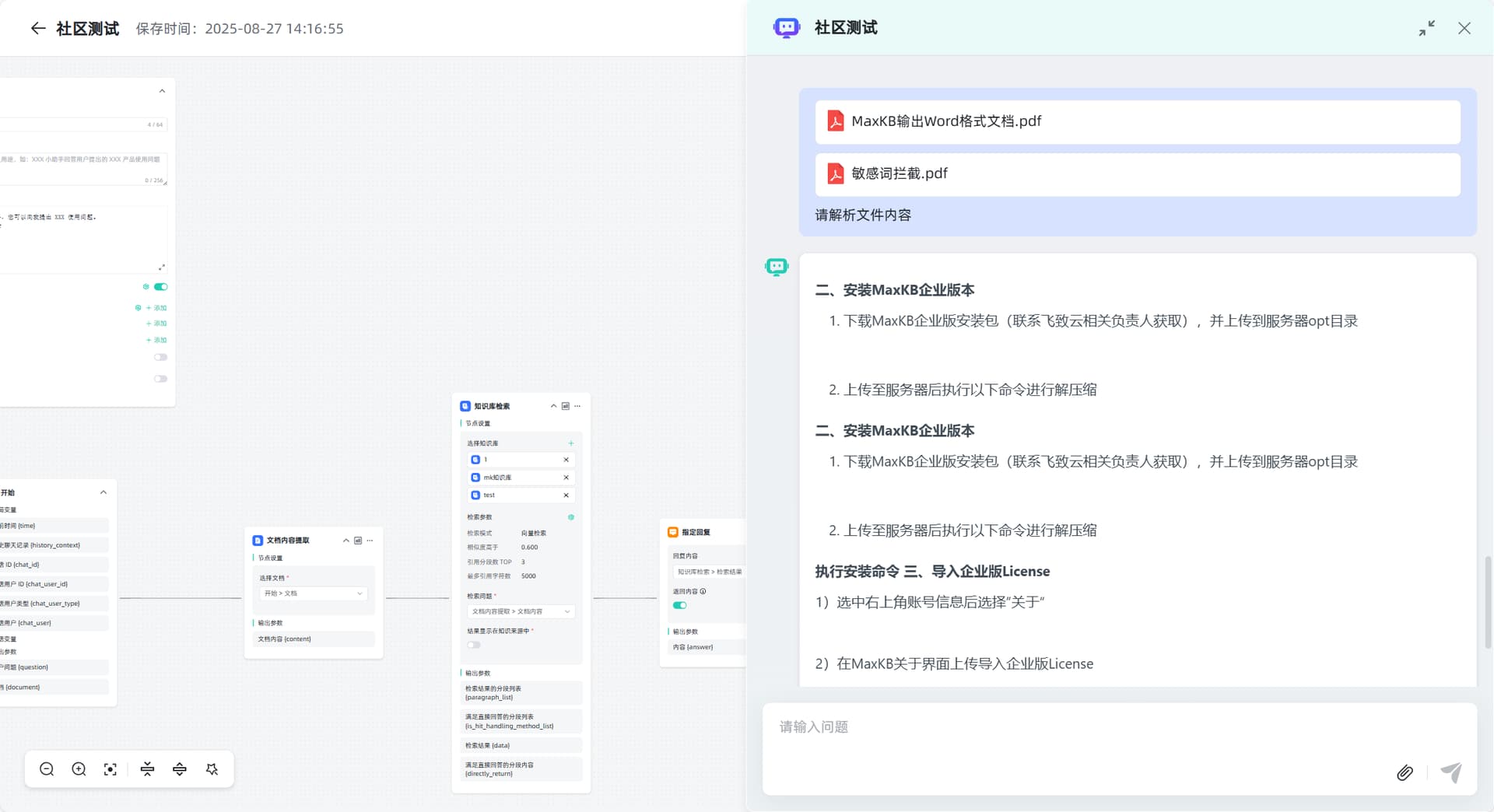Click the 回复内容 field in the 指定回复 node
1494x812 pixels.
point(709,572)
